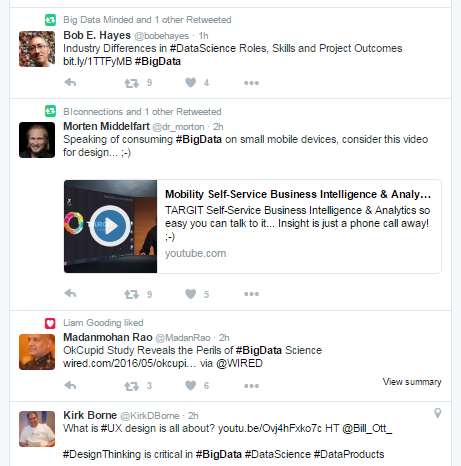Image resolution: width=461 pixels, height=466 pixels.
Task: Open more options on Bob Hayes tweet
Action: [x=251, y=83]
